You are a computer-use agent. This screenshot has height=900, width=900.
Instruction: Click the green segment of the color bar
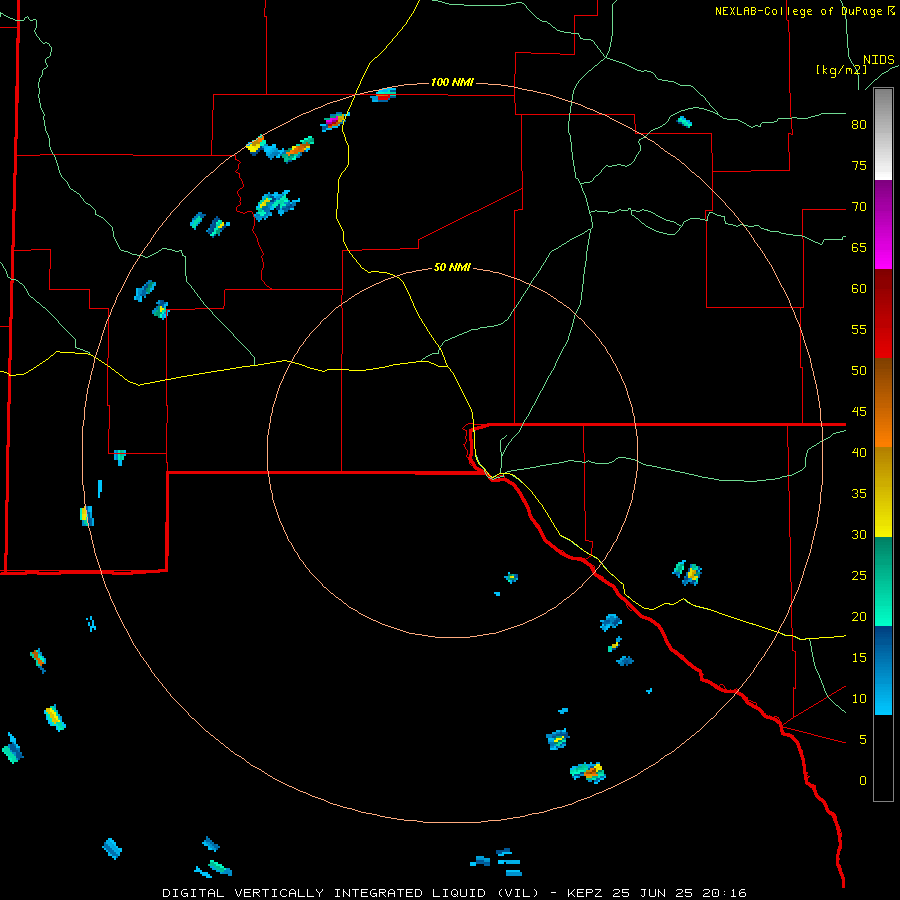[883, 581]
